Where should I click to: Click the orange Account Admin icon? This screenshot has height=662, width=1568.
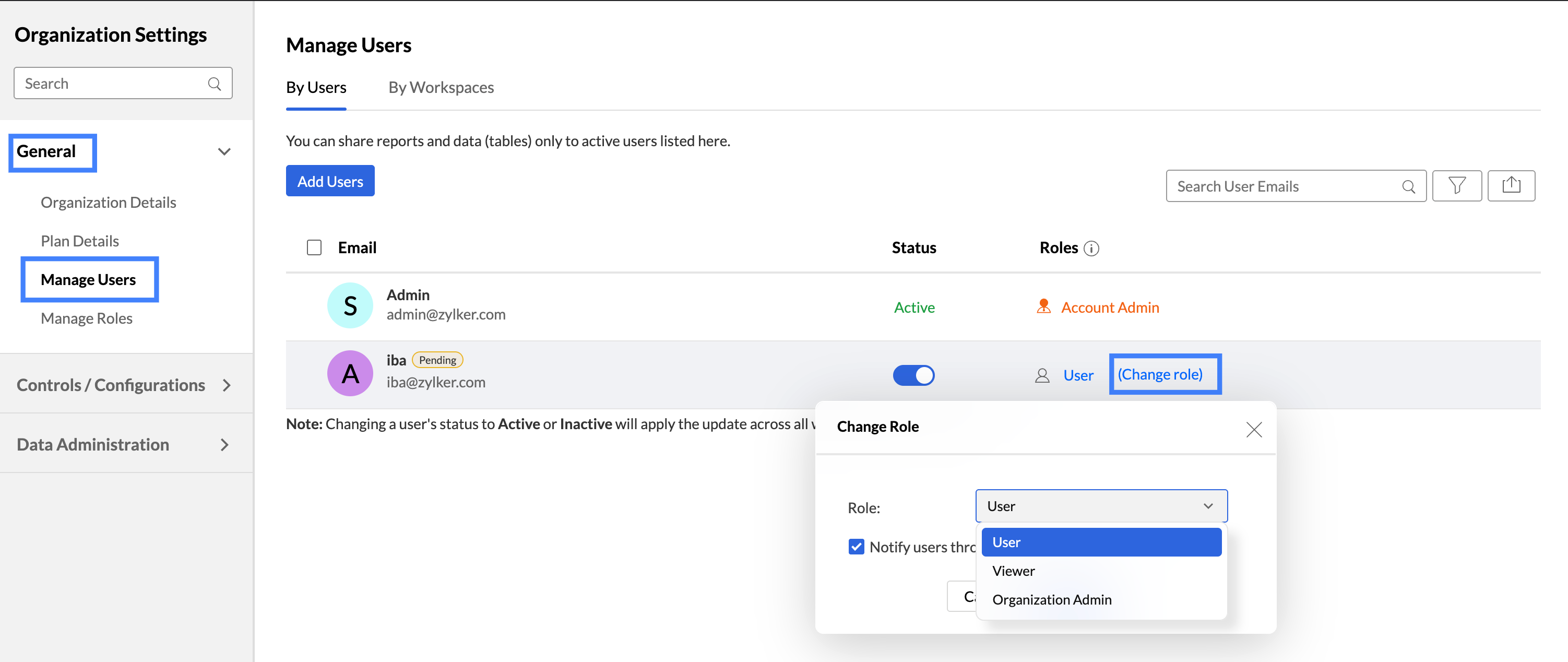pyautogui.click(x=1043, y=306)
